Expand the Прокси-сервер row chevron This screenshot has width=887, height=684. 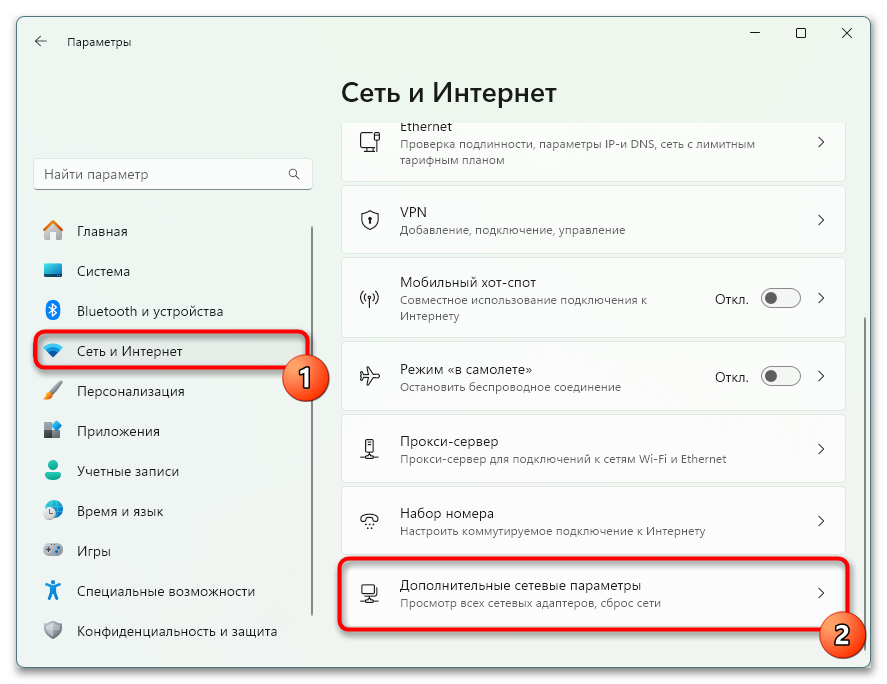coord(821,449)
